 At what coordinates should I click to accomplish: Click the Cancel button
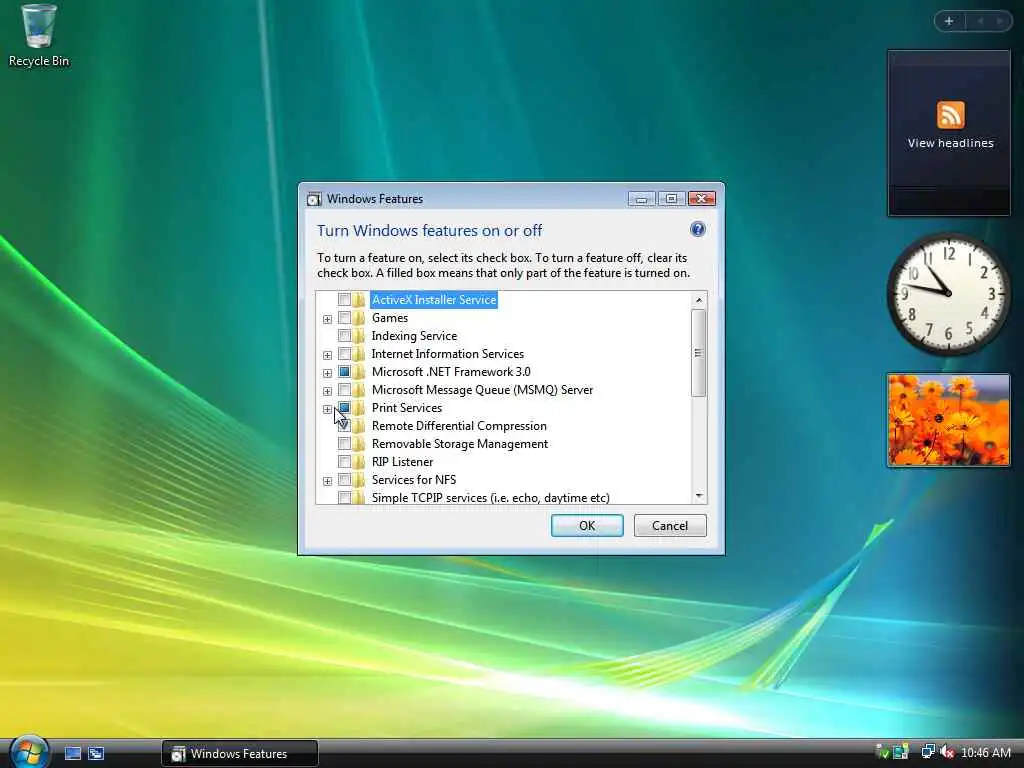(670, 526)
